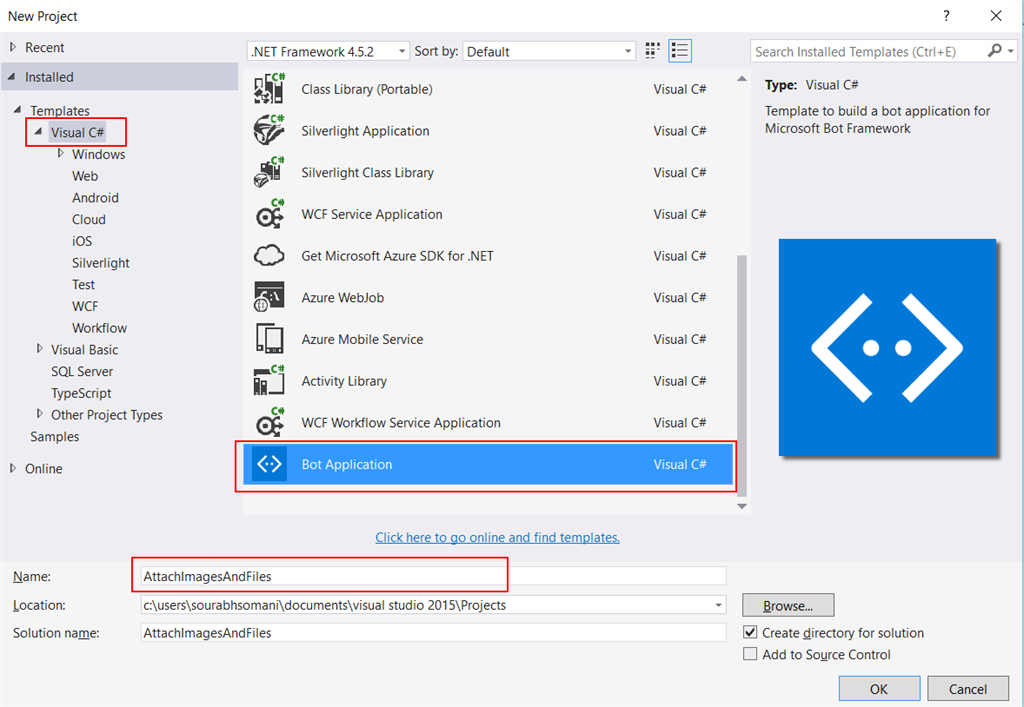Open the go online and find templates link
This screenshot has width=1024, height=707.
pos(498,537)
